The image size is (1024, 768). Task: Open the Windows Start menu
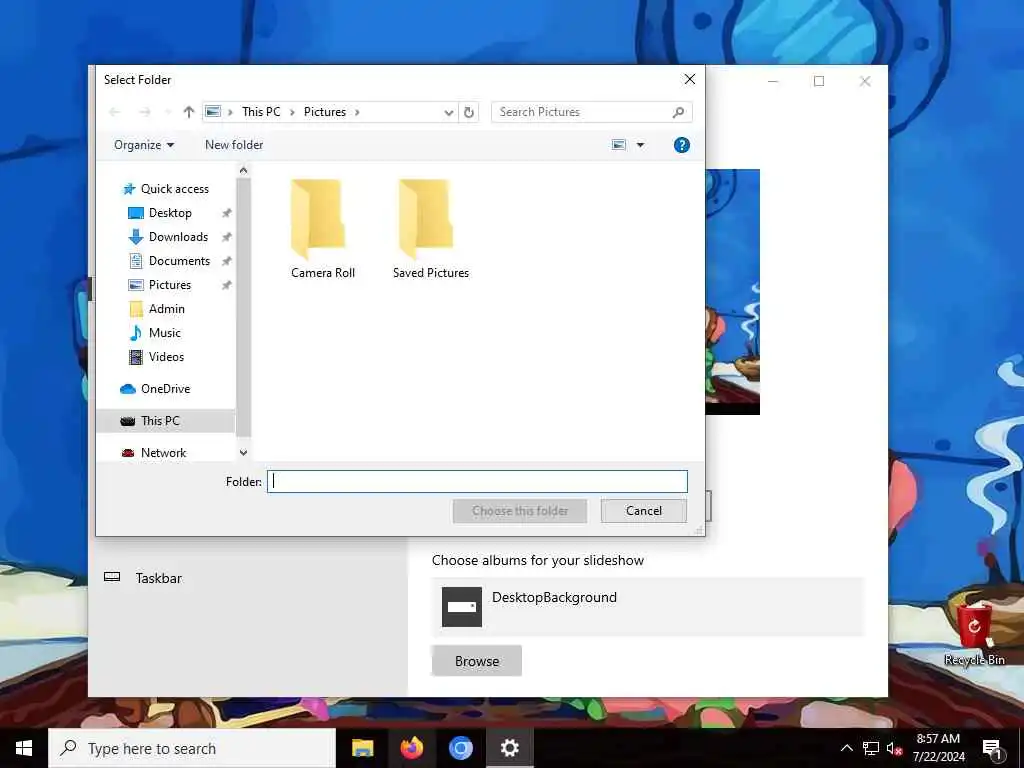coord(24,748)
